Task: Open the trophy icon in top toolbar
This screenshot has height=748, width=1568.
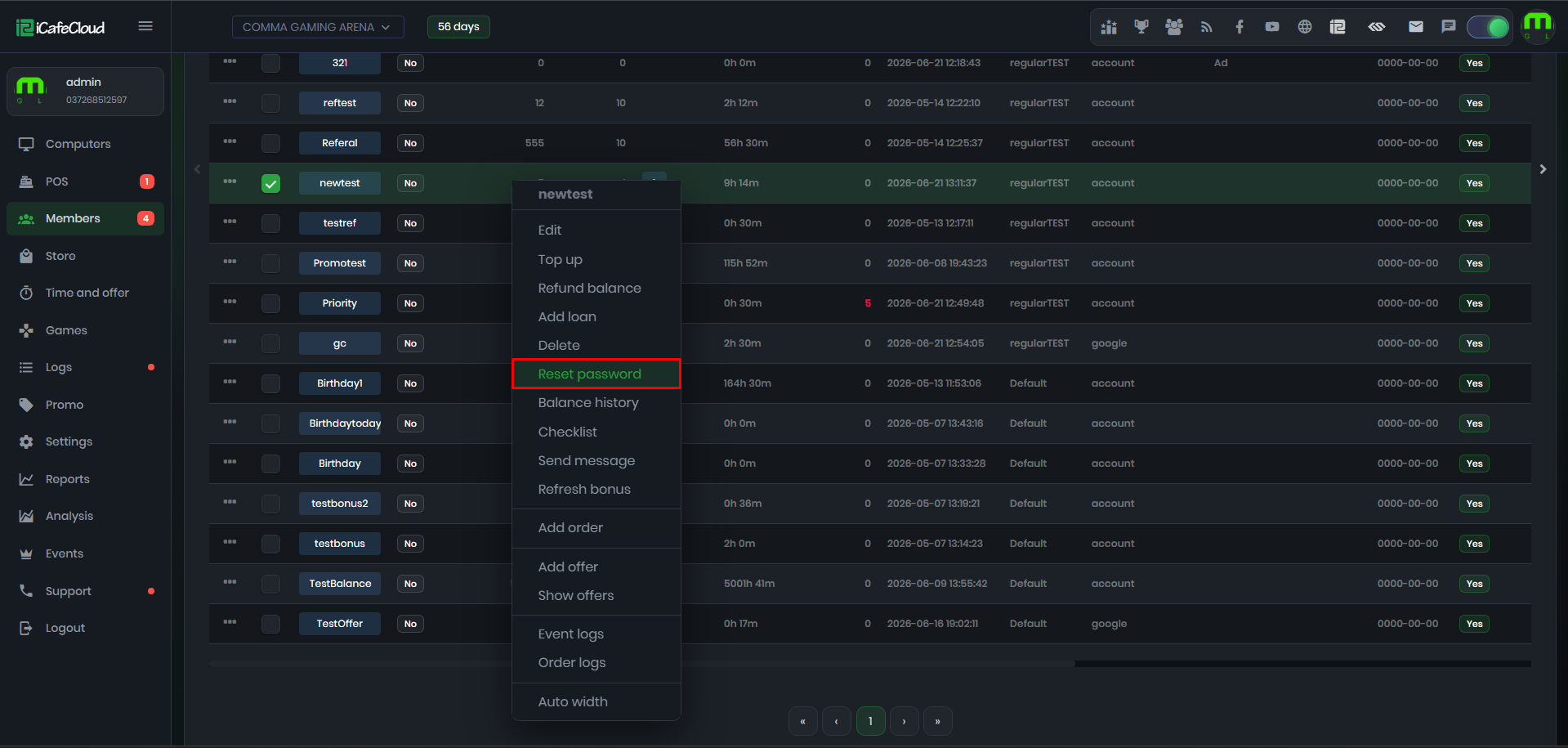Action: click(x=1141, y=27)
